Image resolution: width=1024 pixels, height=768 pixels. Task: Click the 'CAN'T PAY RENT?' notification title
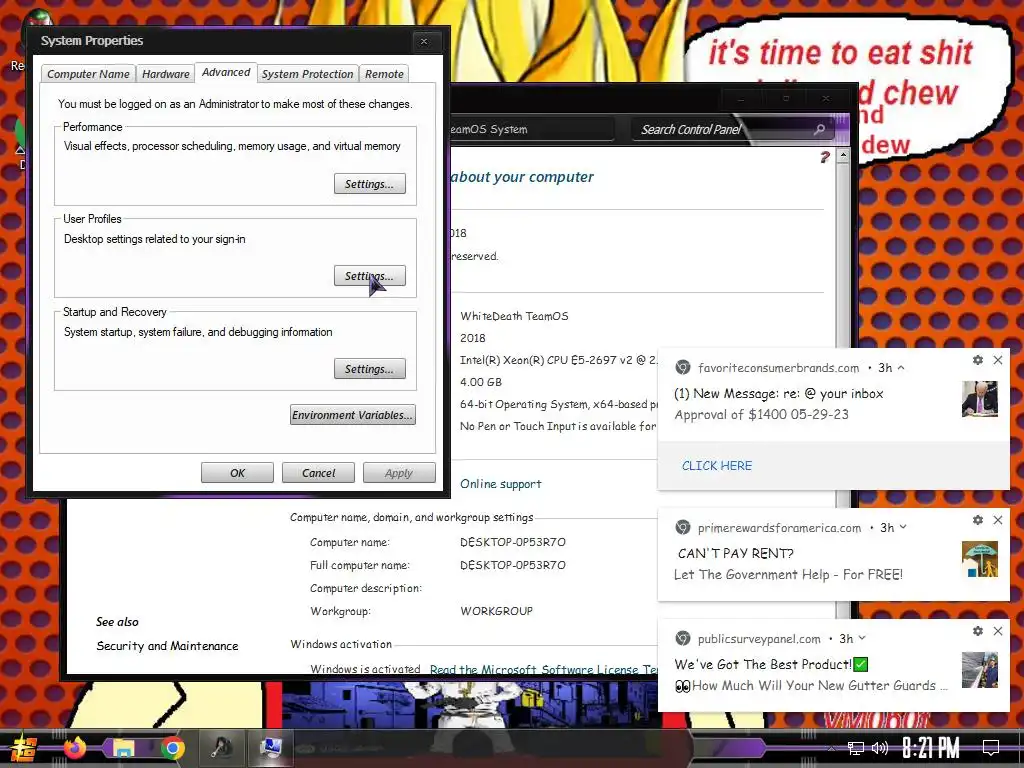coord(735,554)
